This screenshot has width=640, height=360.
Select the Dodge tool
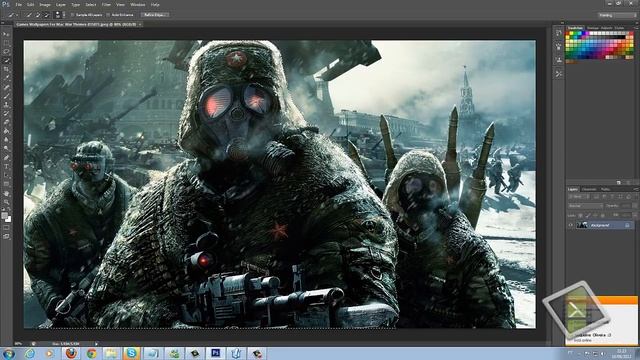coord(6,149)
